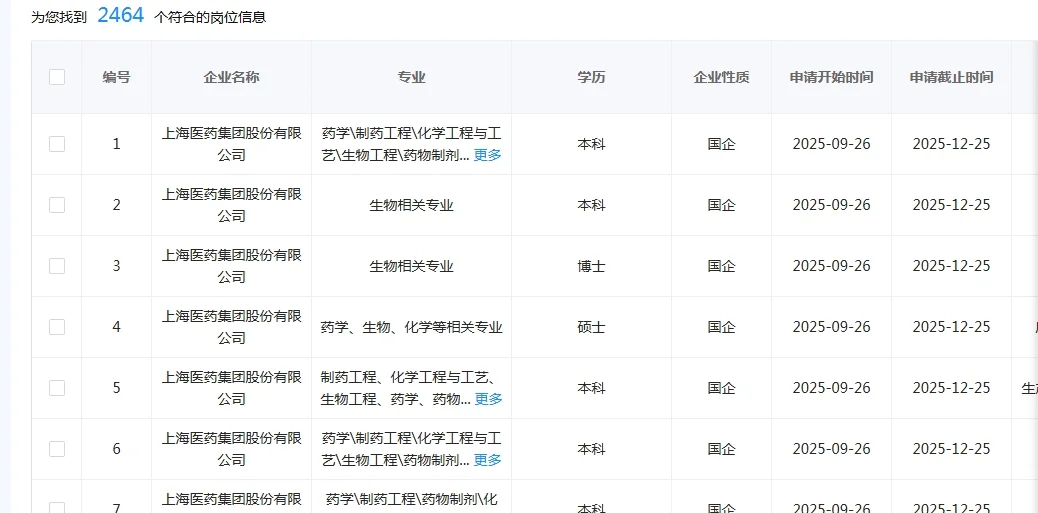Select start date 2025-09-26 in row 4
The height and width of the screenshot is (513, 1038).
pyautogui.click(x=831, y=327)
